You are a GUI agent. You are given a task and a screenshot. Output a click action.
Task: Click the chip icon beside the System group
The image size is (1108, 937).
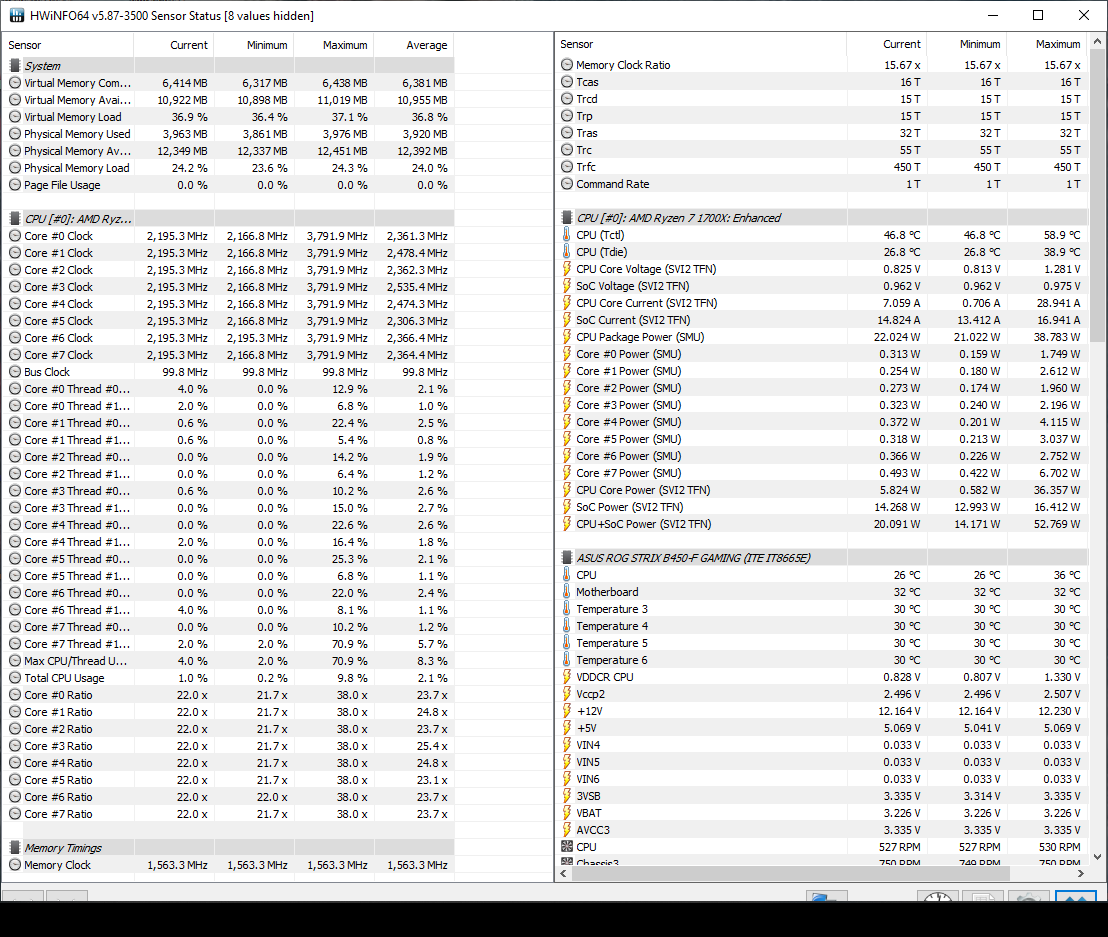click(x=15, y=66)
